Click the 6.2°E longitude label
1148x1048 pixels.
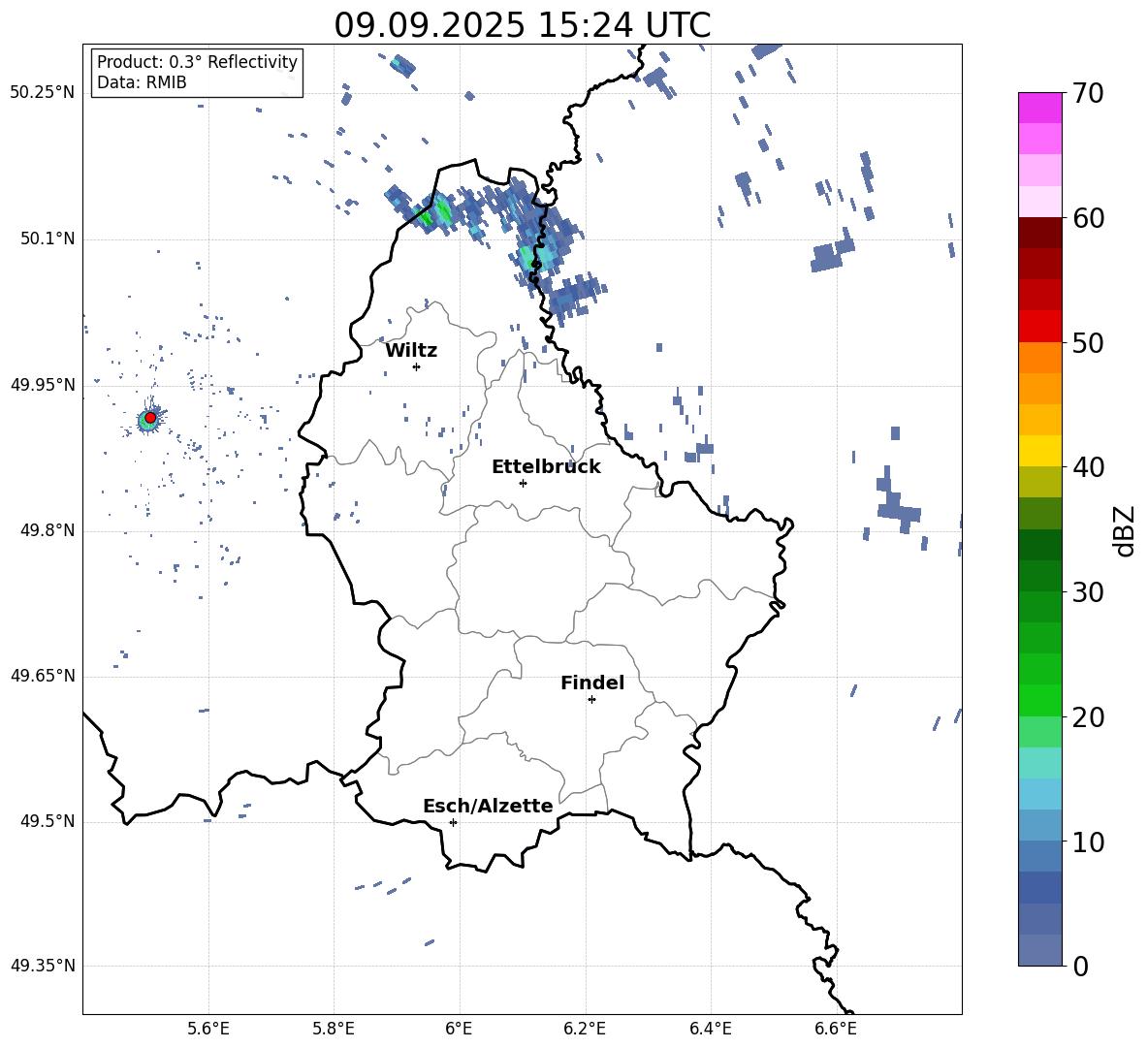[585, 1029]
